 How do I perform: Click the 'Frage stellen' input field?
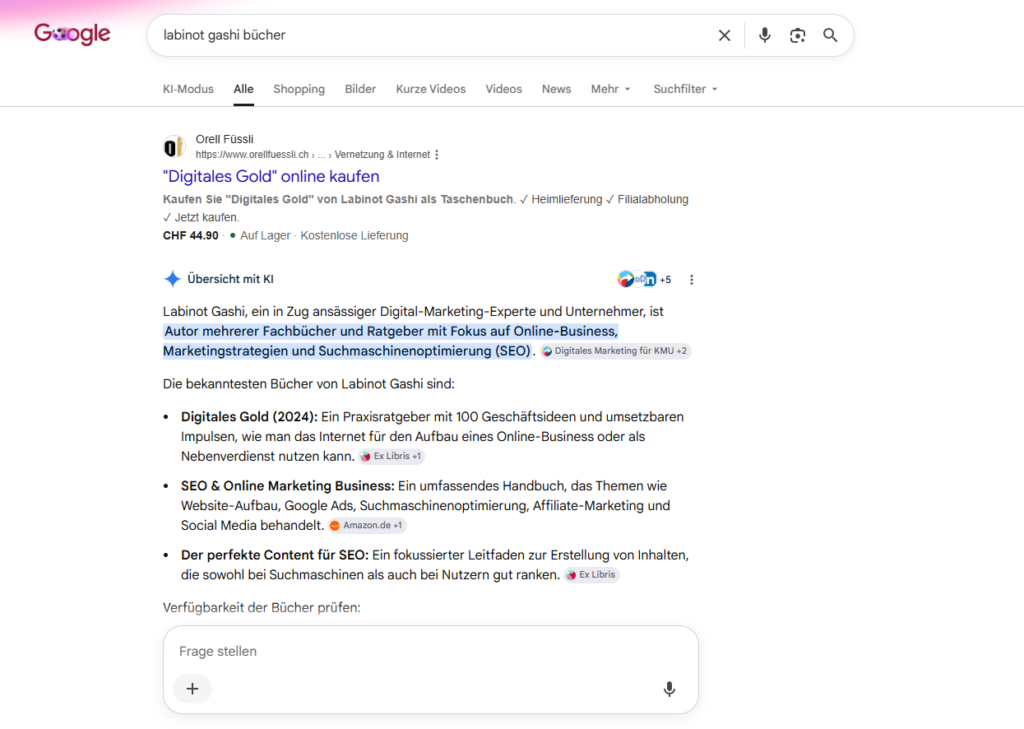coord(431,651)
